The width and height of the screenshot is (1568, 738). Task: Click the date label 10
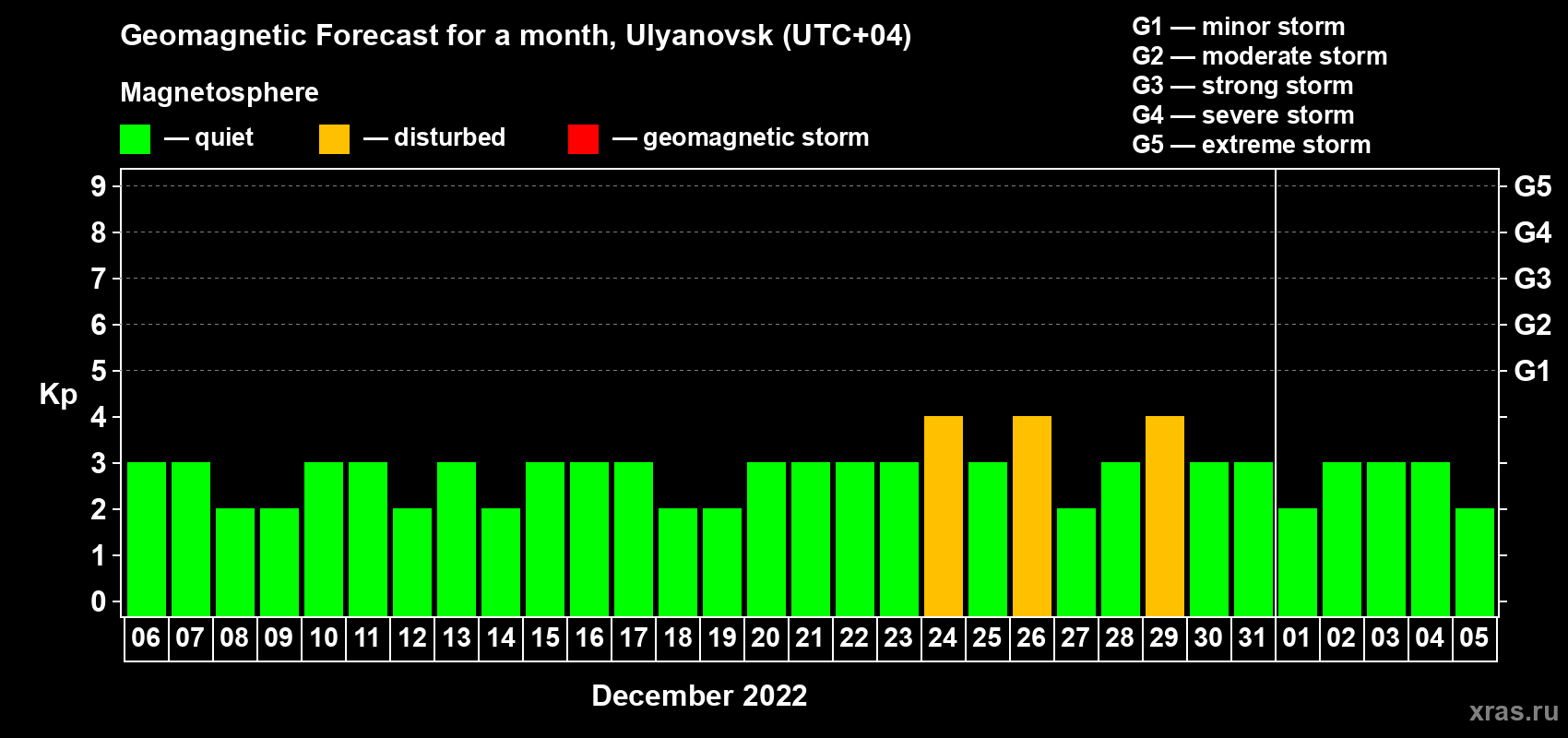tap(324, 637)
